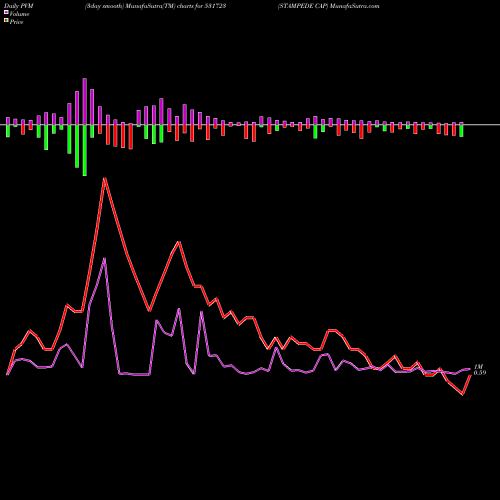Click the '1M' label at line end
Screen dimensions: 500x500
[x=478, y=367]
